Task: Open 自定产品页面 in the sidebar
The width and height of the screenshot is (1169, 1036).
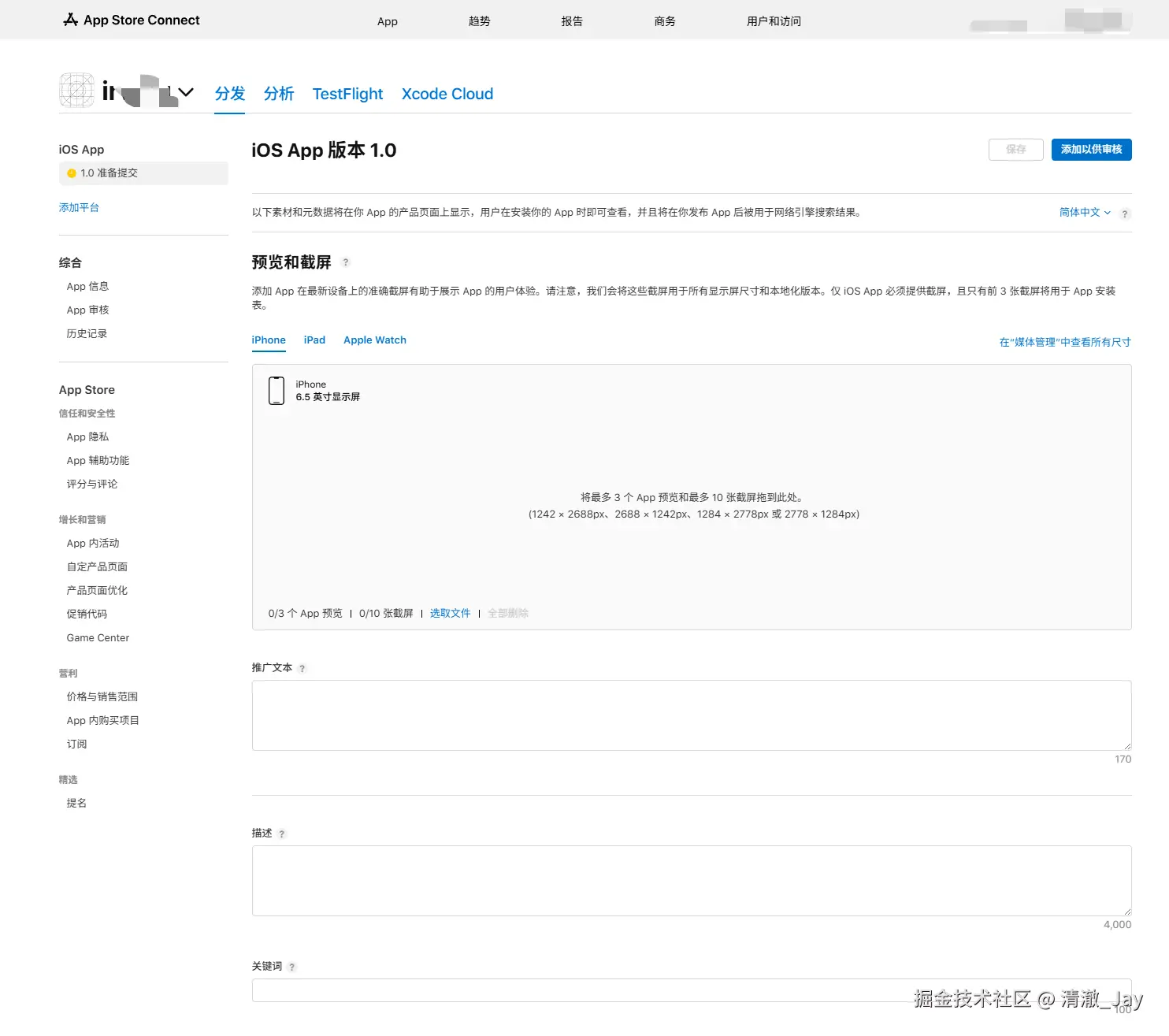Action: coord(97,567)
